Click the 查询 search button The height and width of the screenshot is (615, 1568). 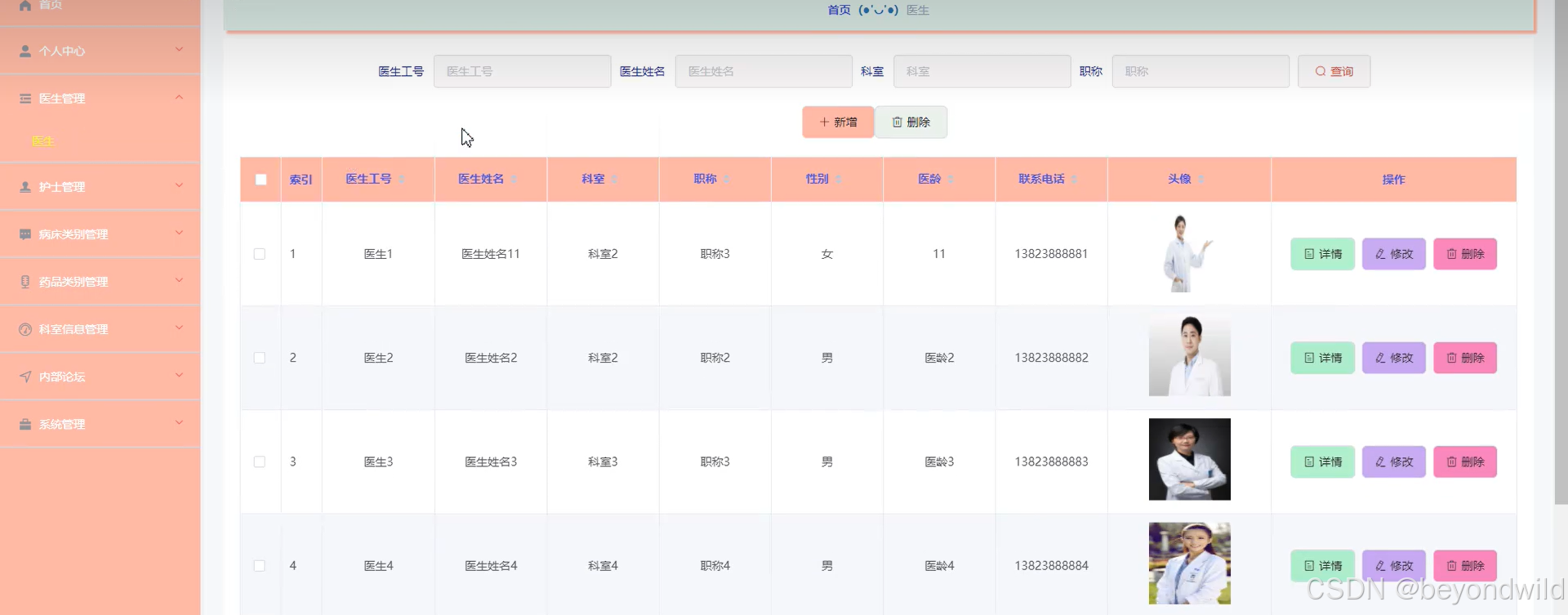click(x=1334, y=71)
